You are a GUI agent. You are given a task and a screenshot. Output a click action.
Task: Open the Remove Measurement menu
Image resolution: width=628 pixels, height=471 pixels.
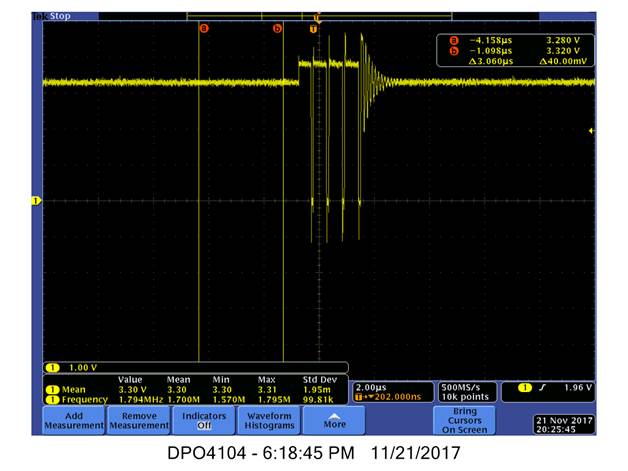pyautogui.click(x=139, y=421)
